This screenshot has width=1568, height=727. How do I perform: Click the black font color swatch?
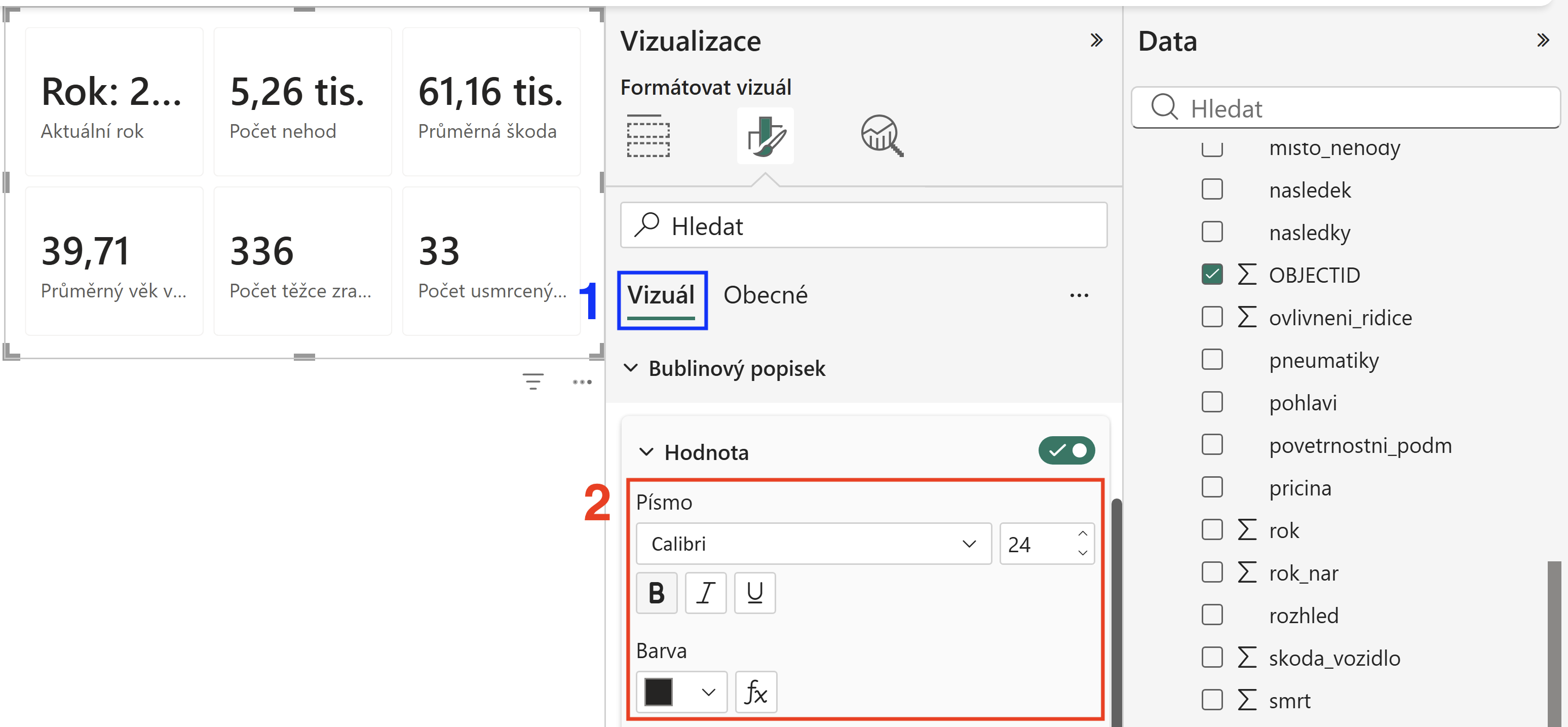tap(658, 692)
